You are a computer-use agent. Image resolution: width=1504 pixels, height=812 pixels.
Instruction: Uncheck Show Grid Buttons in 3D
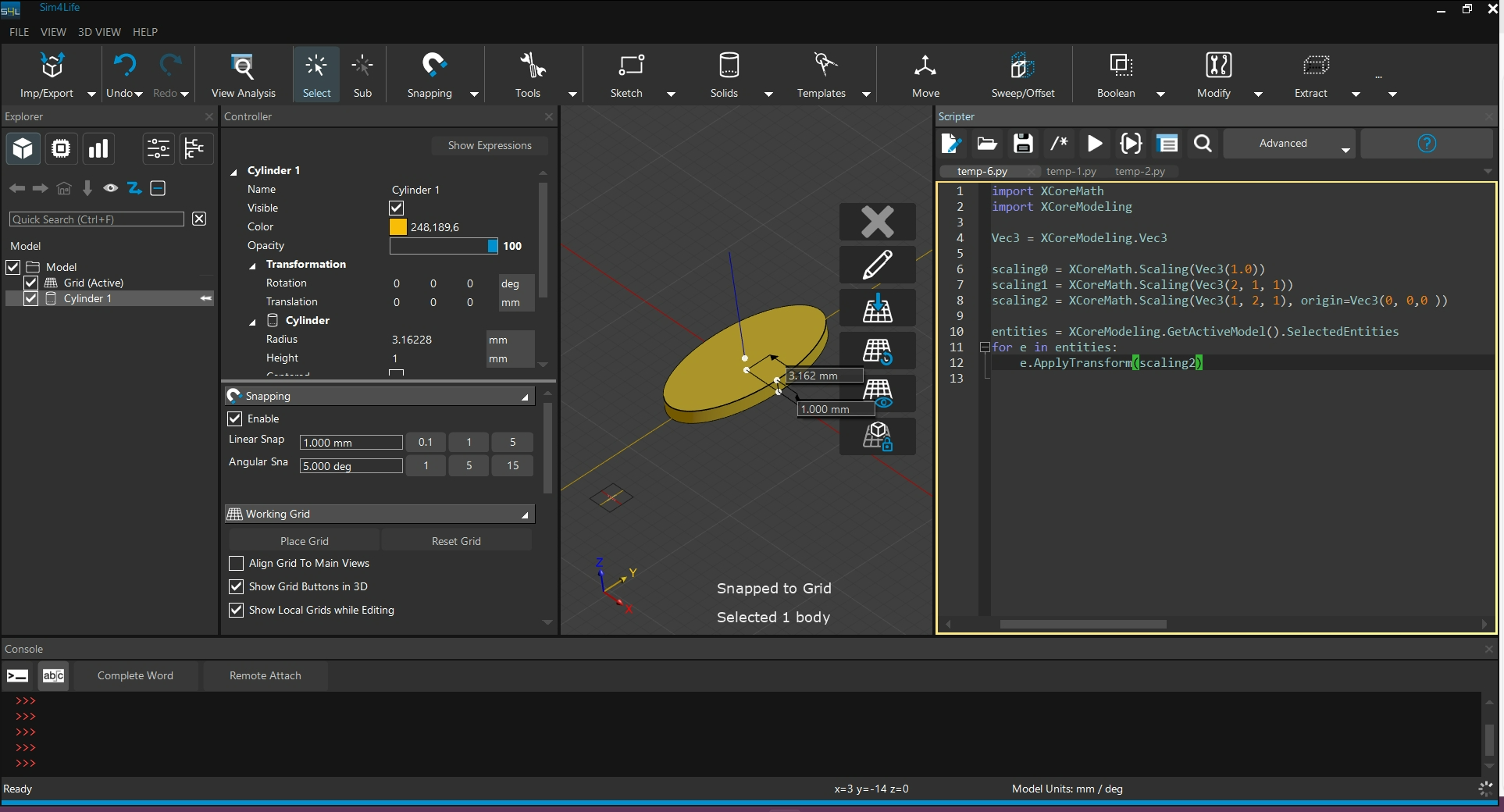click(237, 587)
